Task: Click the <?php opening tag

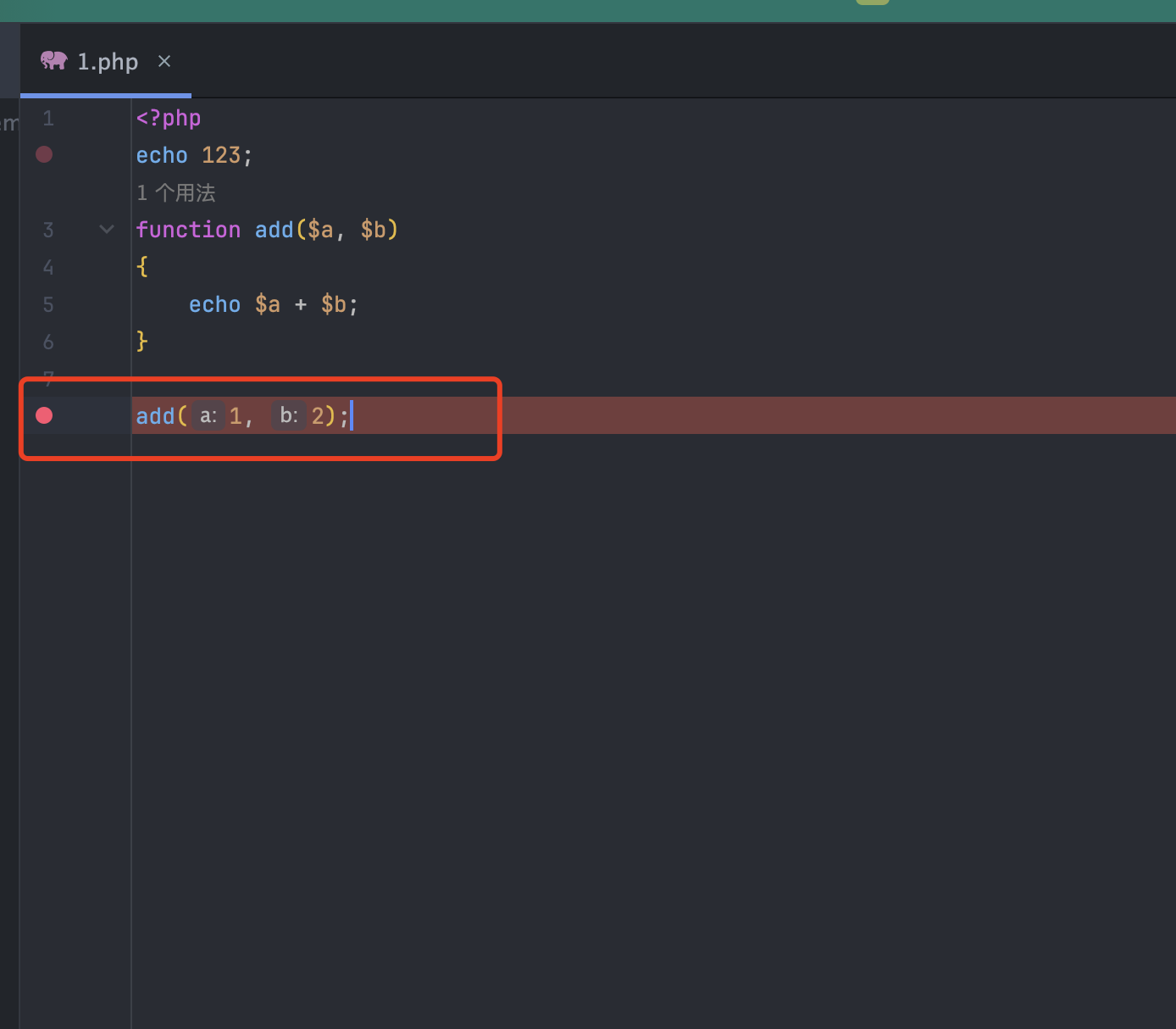Action: [x=169, y=118]
